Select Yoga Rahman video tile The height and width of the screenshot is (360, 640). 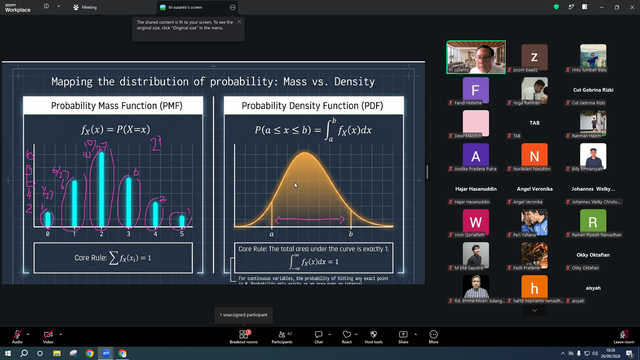[x=534, y=90]
